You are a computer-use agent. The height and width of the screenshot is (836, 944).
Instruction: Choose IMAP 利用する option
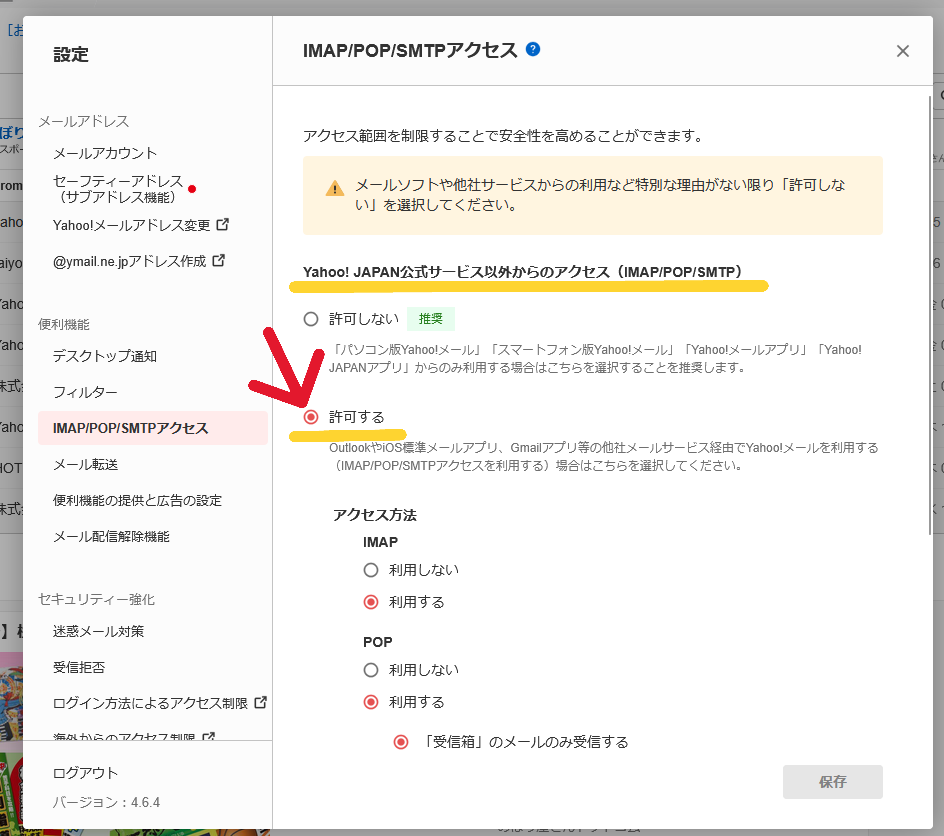(371, 602)
